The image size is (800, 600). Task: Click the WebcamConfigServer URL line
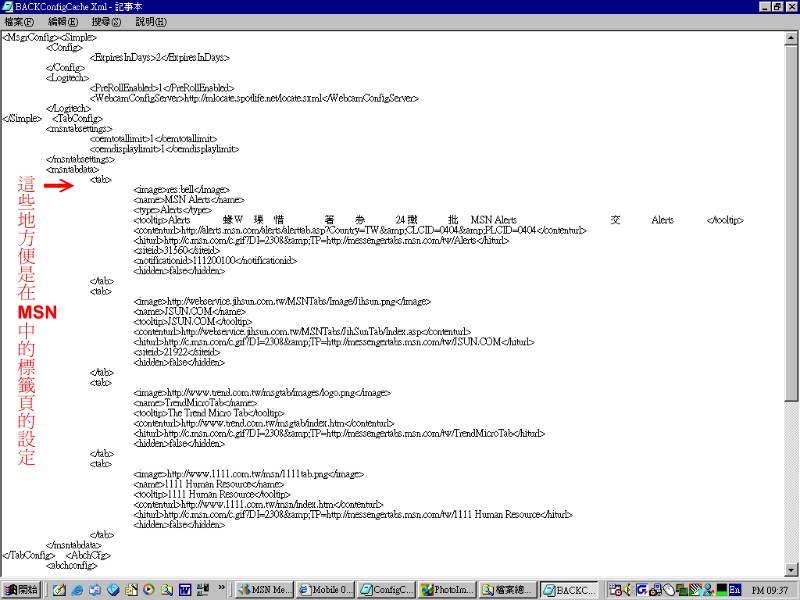(x=254, y=98)
